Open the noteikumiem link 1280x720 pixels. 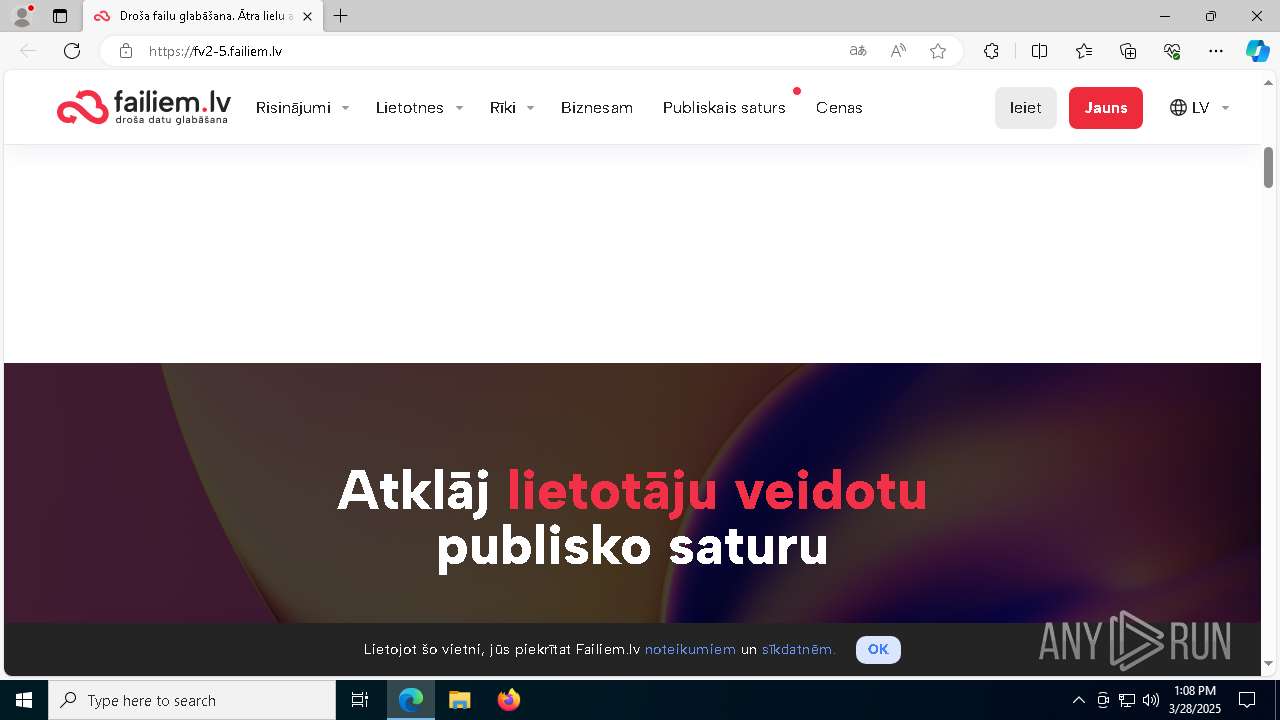coord(690,650)
